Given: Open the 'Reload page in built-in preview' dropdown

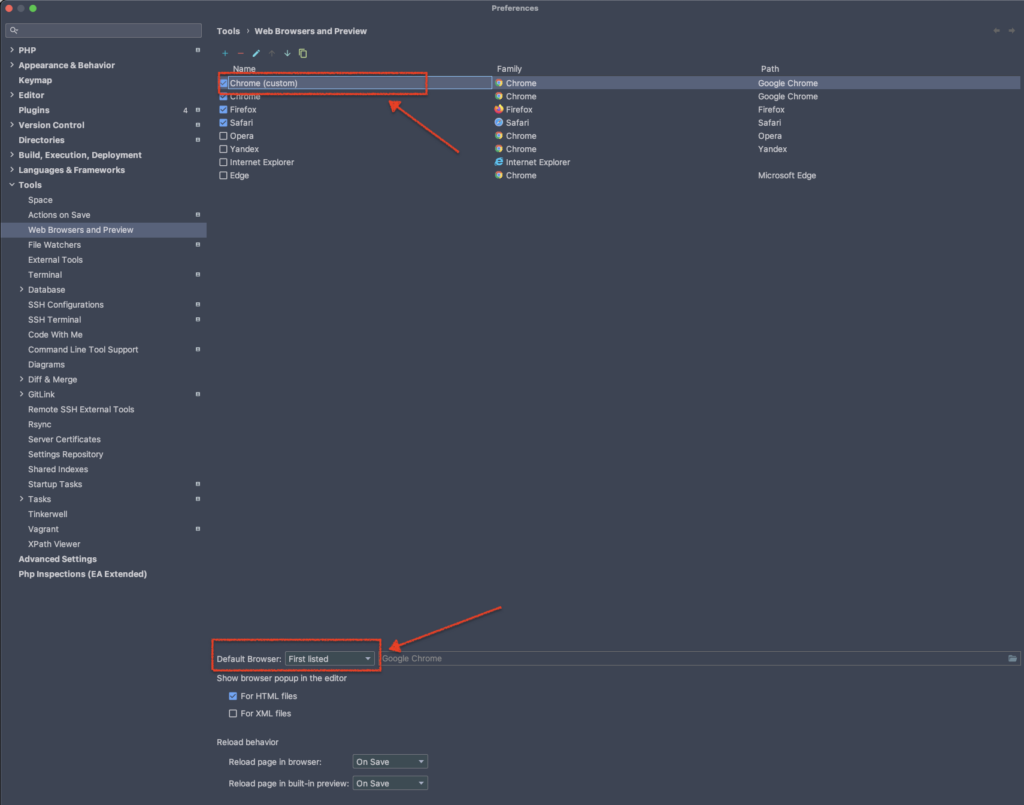Looking at the screenshot, I should [x=389, y=782].
